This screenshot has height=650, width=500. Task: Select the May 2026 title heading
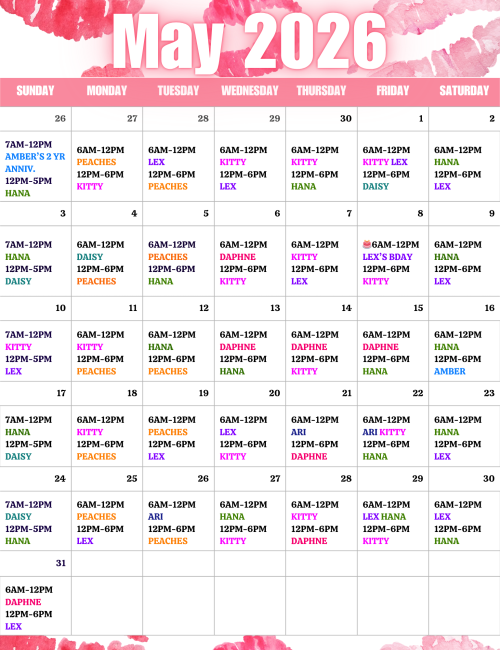(x=250, y=41)
